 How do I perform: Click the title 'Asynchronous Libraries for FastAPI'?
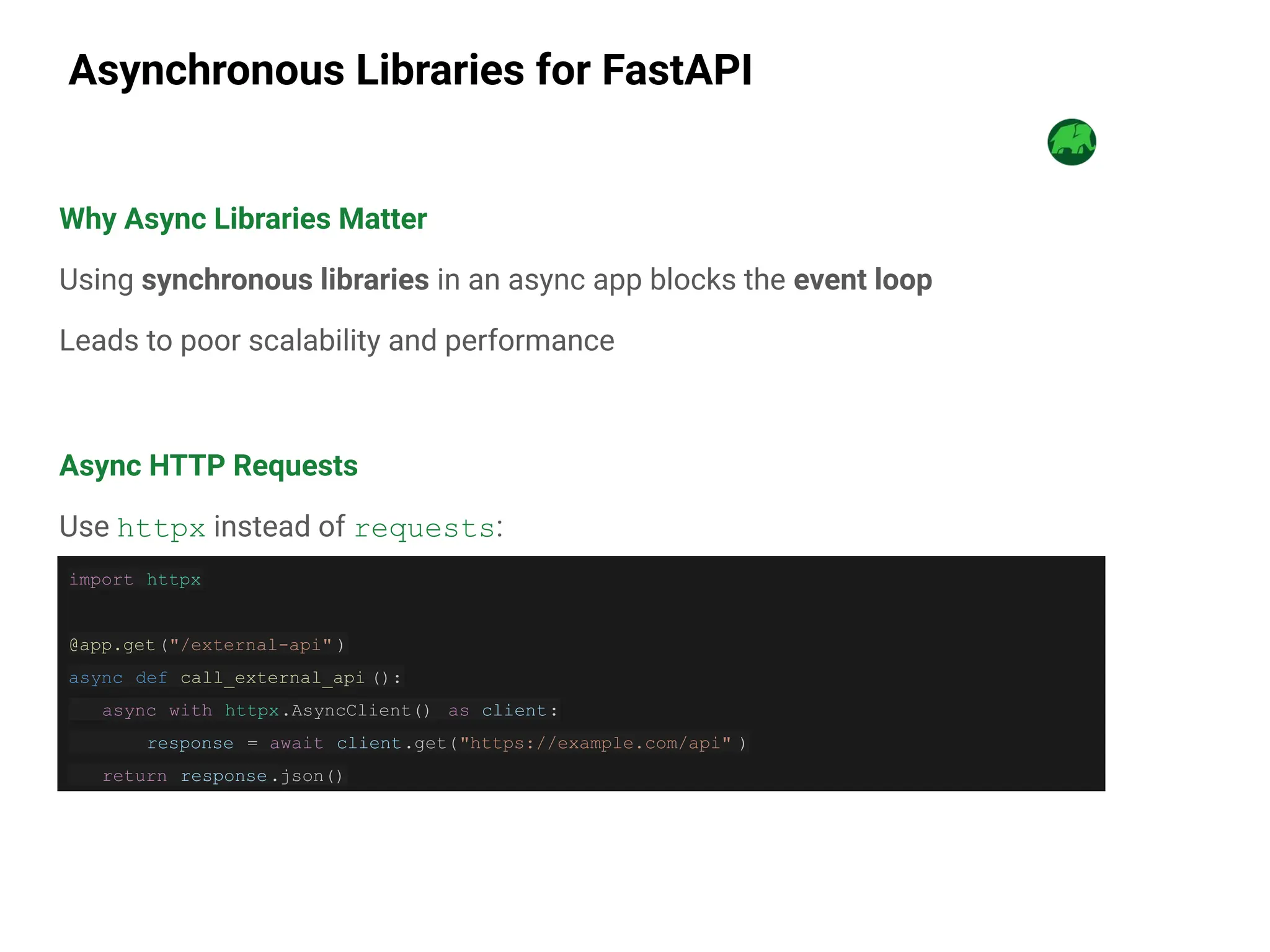pyautogui.click(x=410, y=69)
